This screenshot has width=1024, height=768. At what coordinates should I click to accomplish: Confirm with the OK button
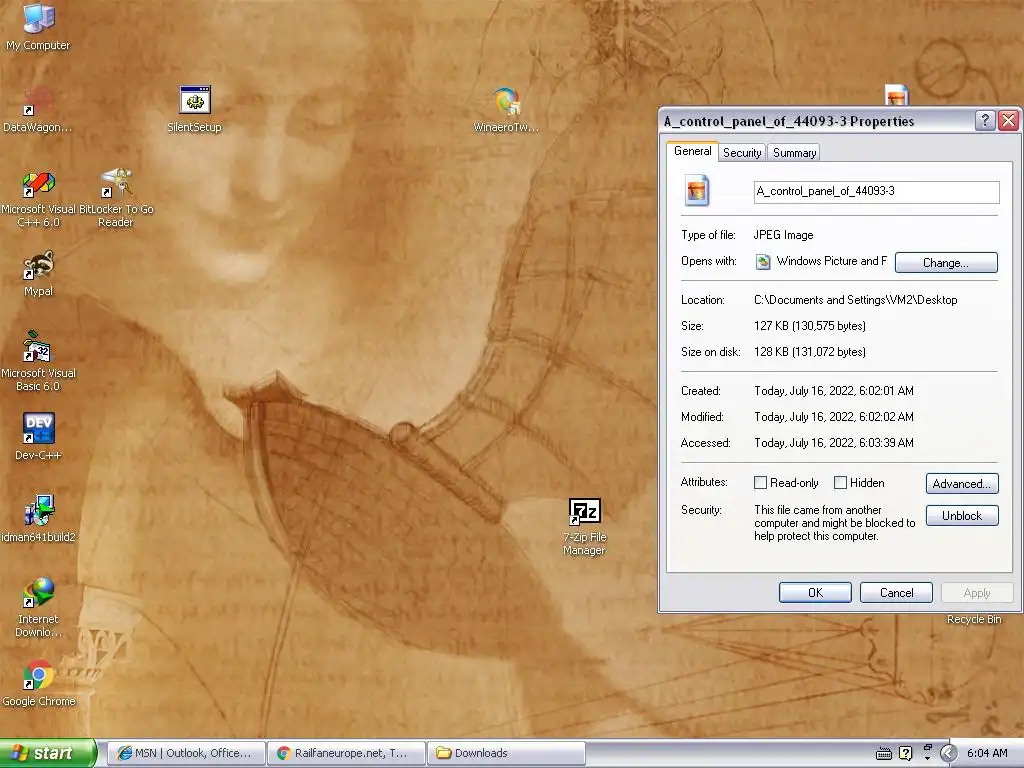[815, 592]
